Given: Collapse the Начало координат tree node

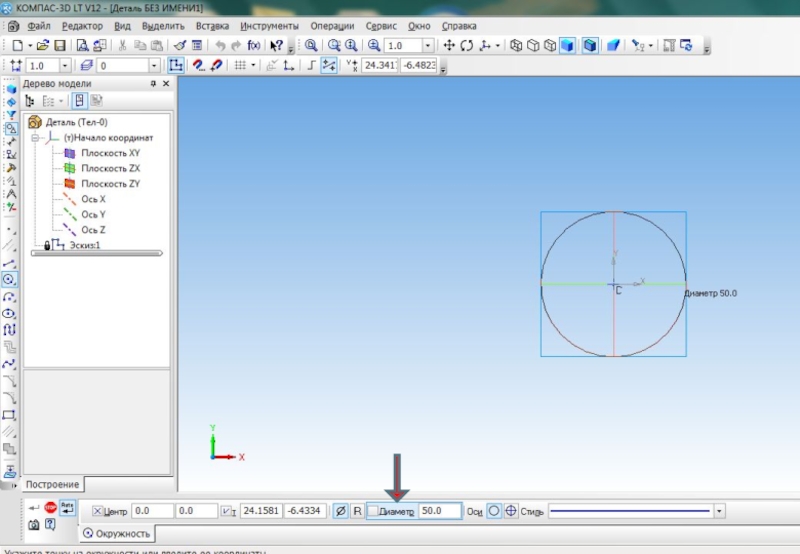Looking at the screenshot, I should coord(35,138).
